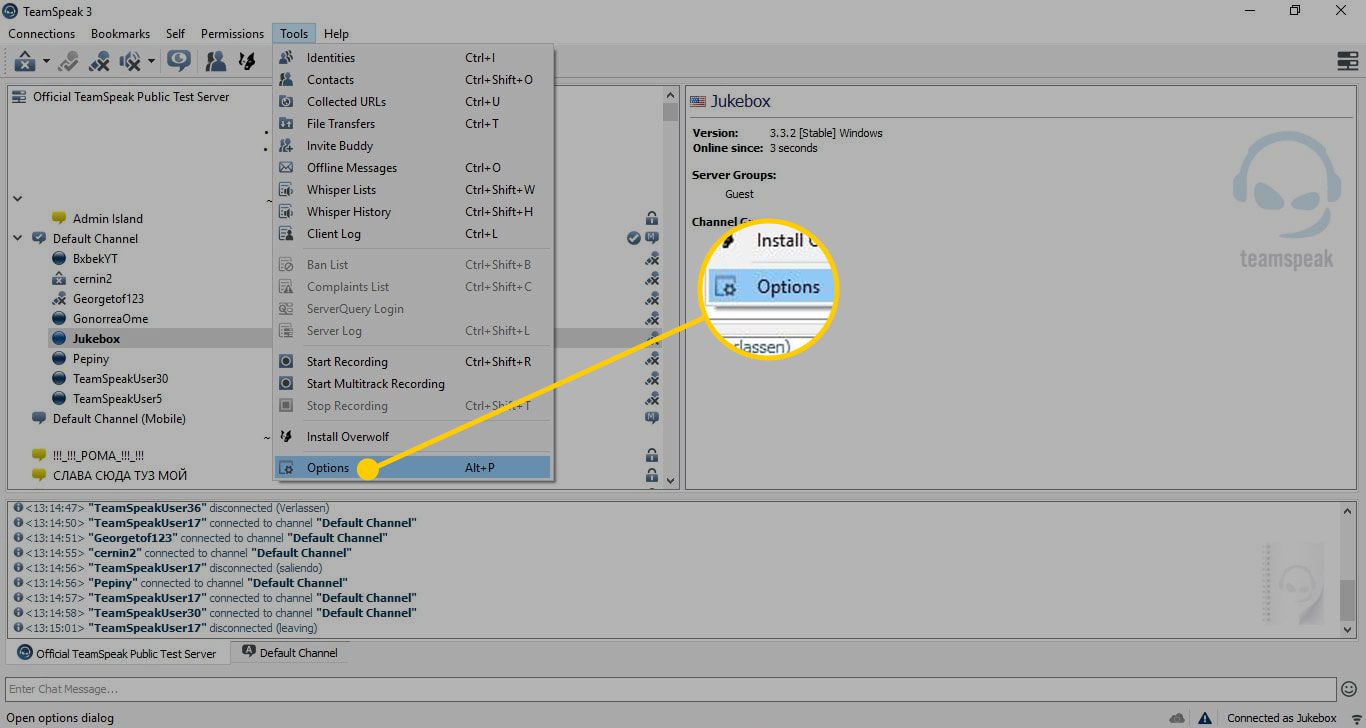Open the Permissions menu
The image size is (1366, 728).
pos(232,33)
